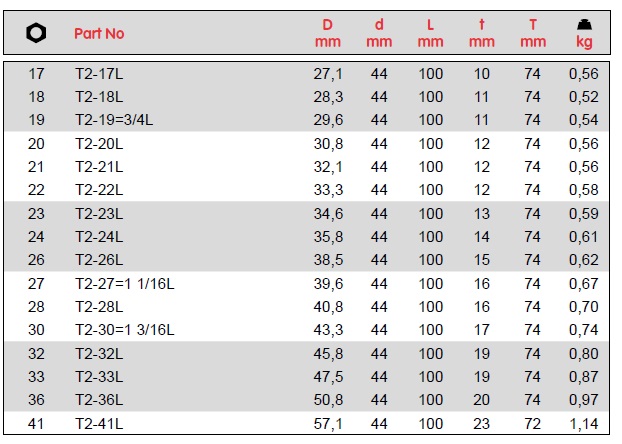Select part number T2-36L
Viewport: 622px width, 444px height.
tap(99, 400)
